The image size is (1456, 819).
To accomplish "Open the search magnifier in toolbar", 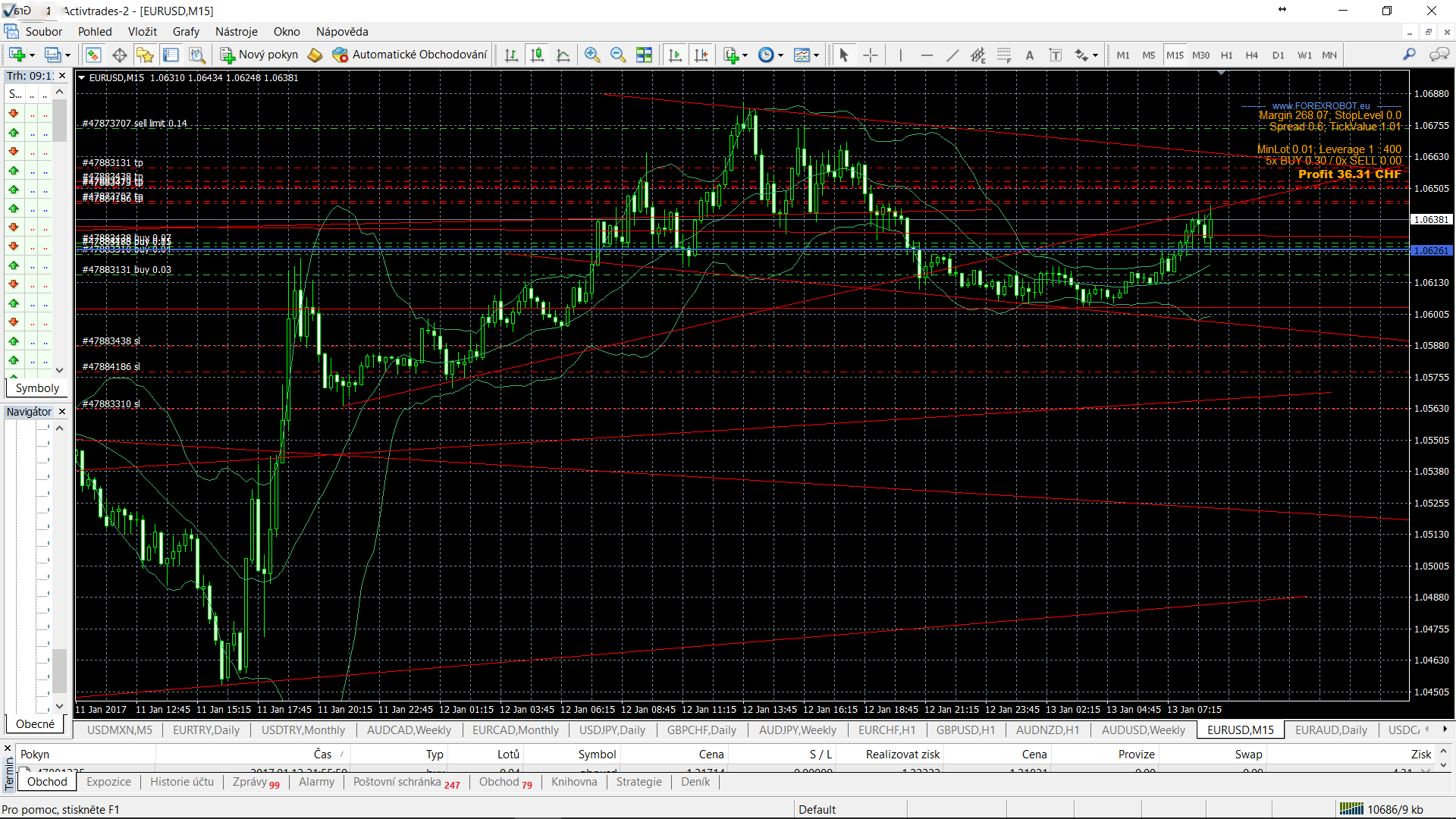I will (x=1409, y=55).
